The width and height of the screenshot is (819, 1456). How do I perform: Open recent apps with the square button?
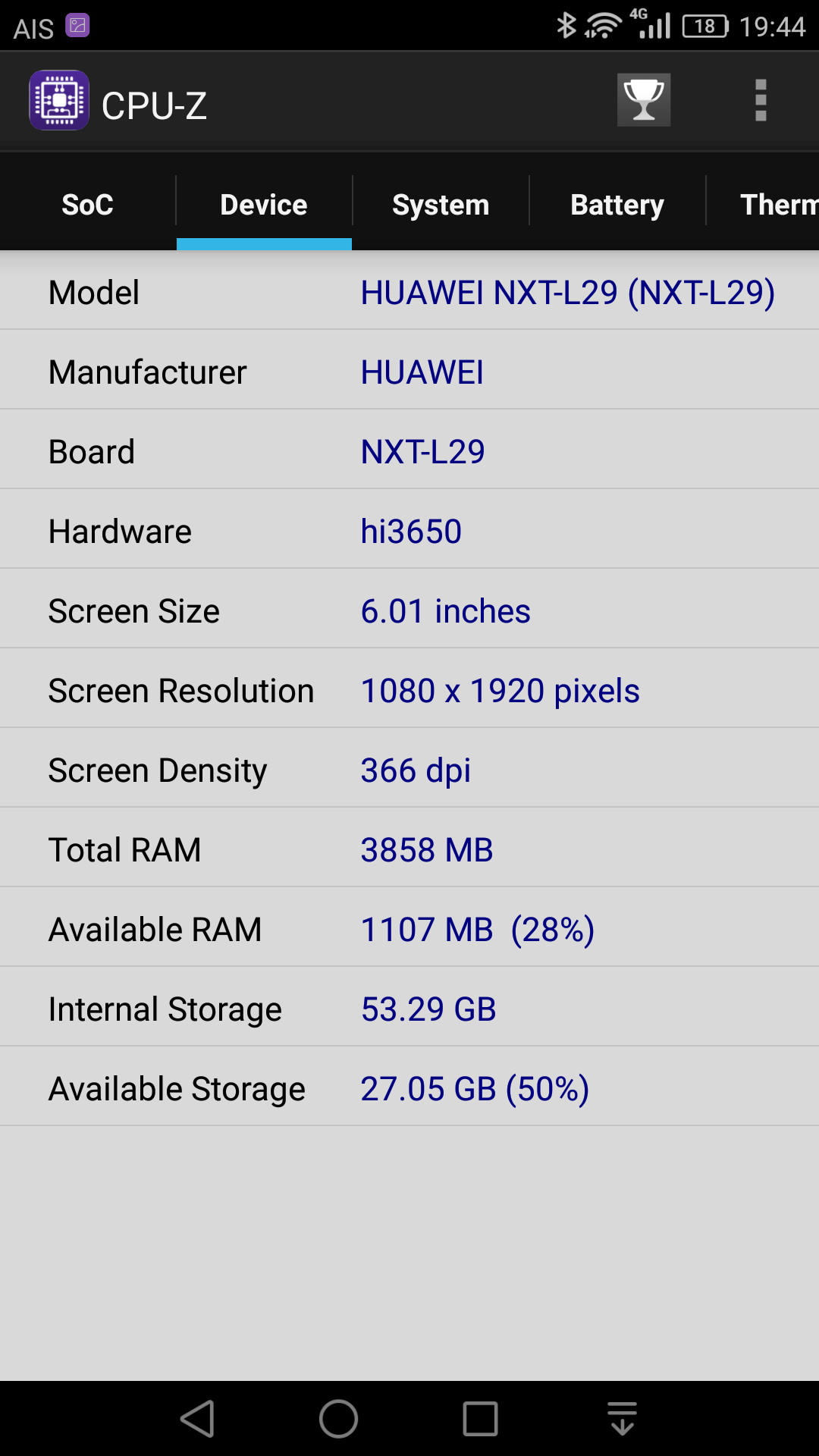pyautogui.click(x=480, y=1419)
